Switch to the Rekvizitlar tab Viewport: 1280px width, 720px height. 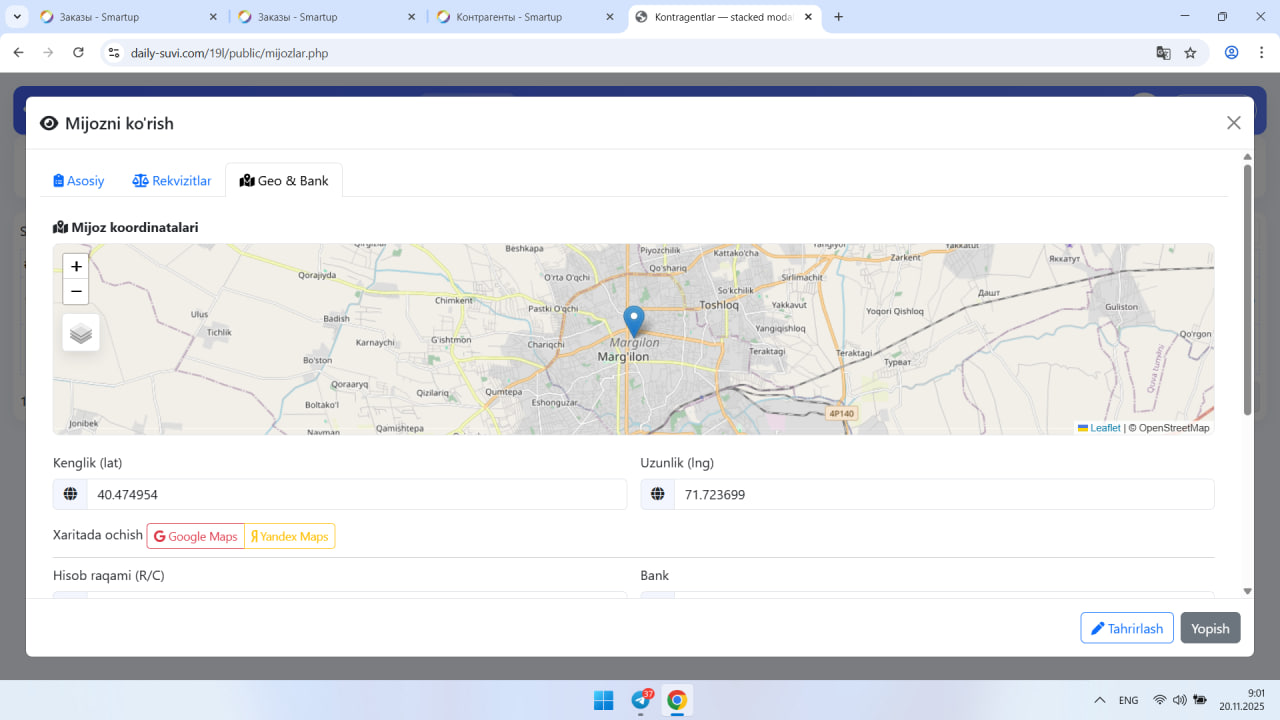pos(172,181)
